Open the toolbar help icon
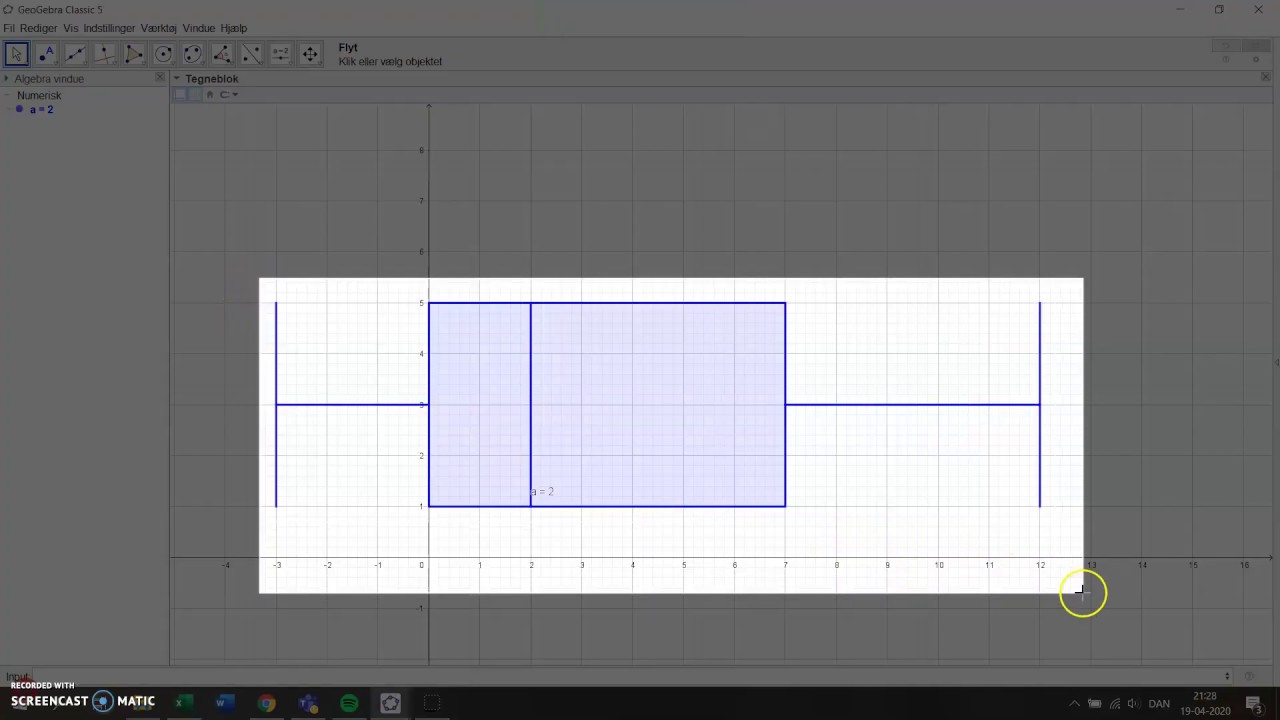 coord(1226,60)
